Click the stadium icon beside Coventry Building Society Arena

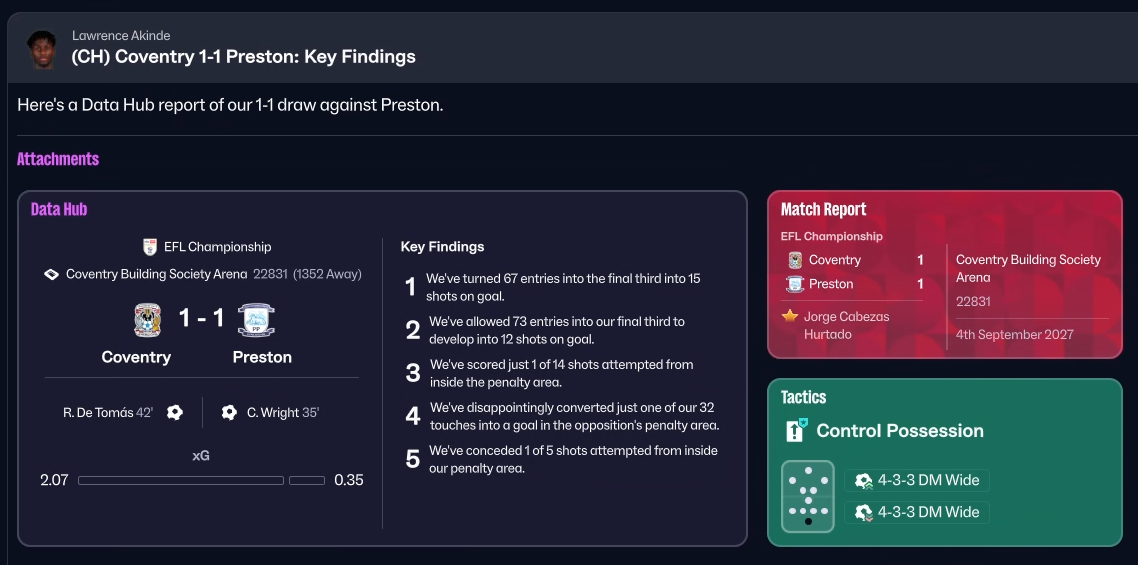(x=52, y=274)
